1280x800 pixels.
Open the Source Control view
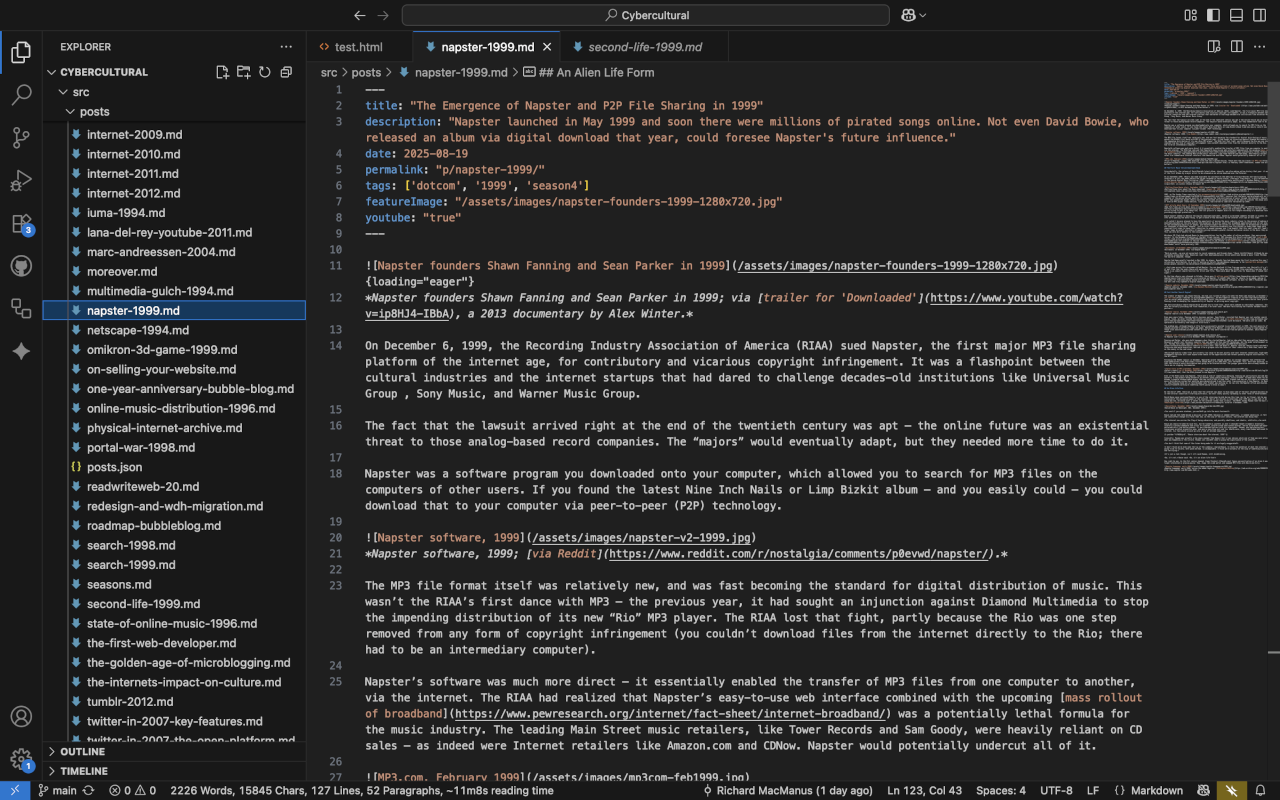(x=21, y=138)
